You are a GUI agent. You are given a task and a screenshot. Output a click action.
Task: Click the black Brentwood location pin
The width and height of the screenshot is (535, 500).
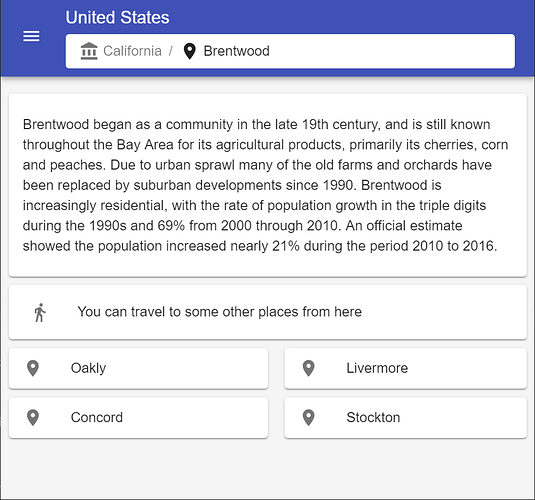coord(189,52)
